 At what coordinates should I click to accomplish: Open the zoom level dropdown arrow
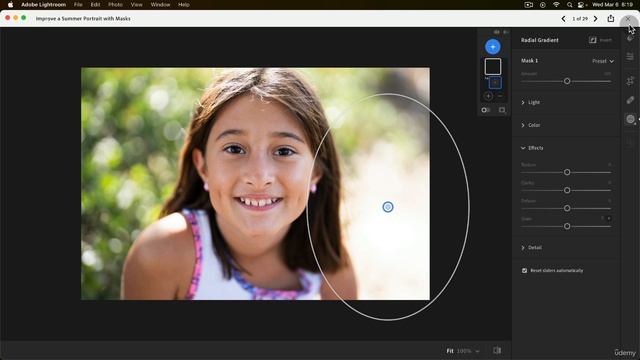[477, 351]
